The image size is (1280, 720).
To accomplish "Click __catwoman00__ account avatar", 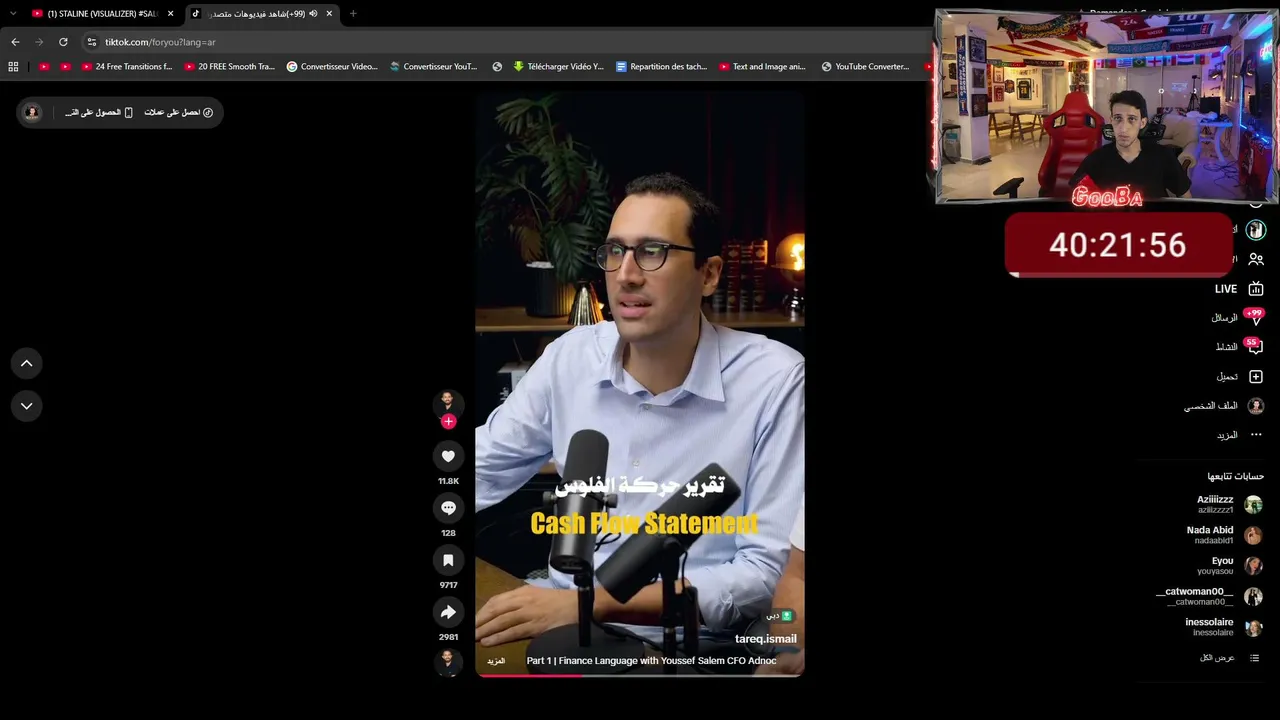I will pyautogui.click(x=1253, y=597).
